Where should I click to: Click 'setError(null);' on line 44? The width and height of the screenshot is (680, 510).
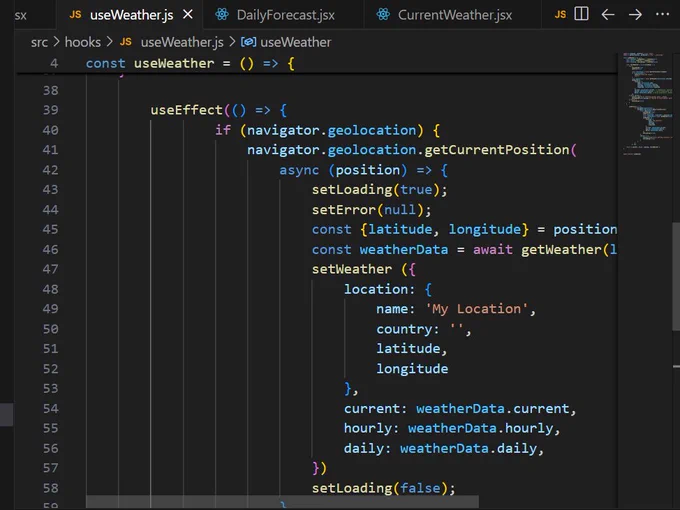pos(372,209)
